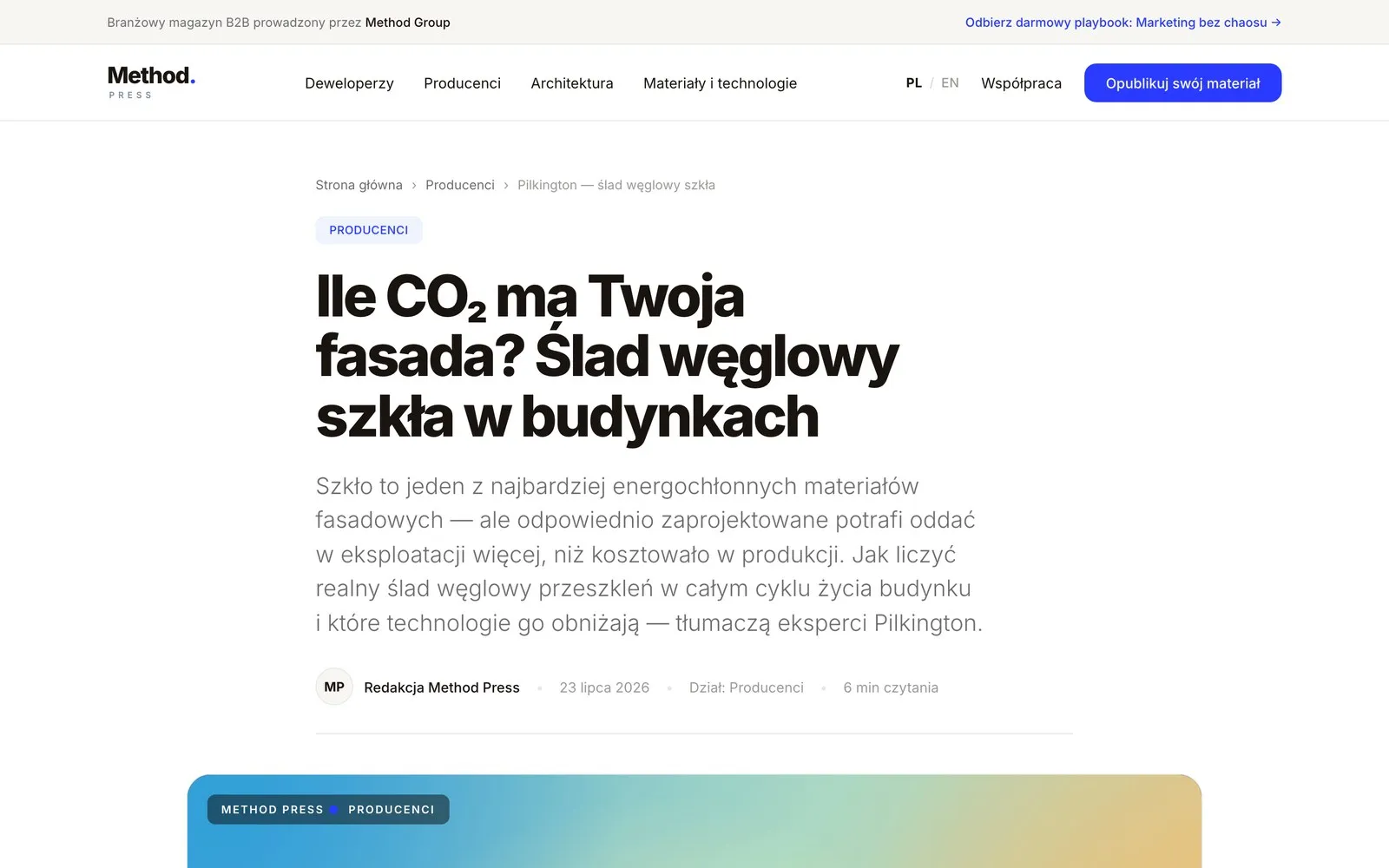Image resolution: width=1389 pixels, height=868 pixels.
Task: Click the current breadcrumb Pilkington — ślad węglowy szkła
Action: pos(616,185)
